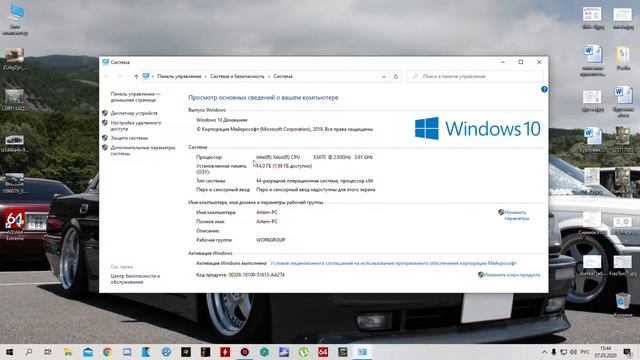Image resolution: width=640 pixels, height=360 pixels.
Task: Expand the address bar history dropdown
Action: click(384, 76)
